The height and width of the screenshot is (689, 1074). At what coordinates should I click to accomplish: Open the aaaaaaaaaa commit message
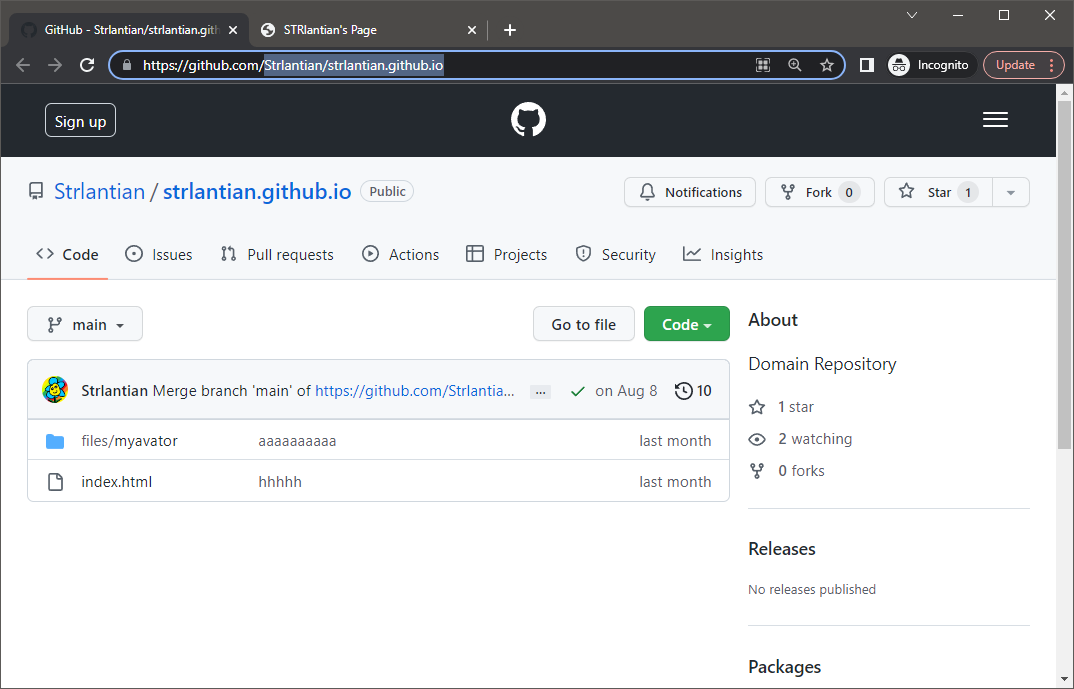pyautogui.click(x=297, y=441)
